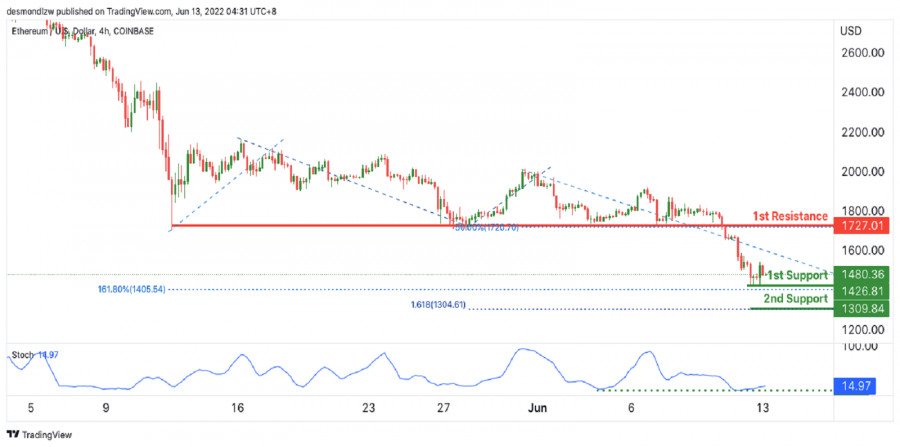Click the Ethereum / U.S. Dollar chart title

click(x=83, y=32)
